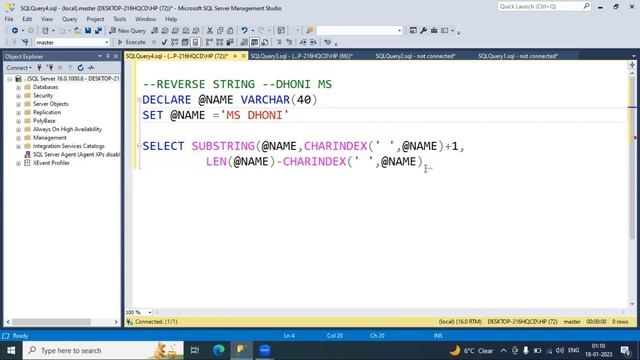Open the notification center icon

pos(625,350)
